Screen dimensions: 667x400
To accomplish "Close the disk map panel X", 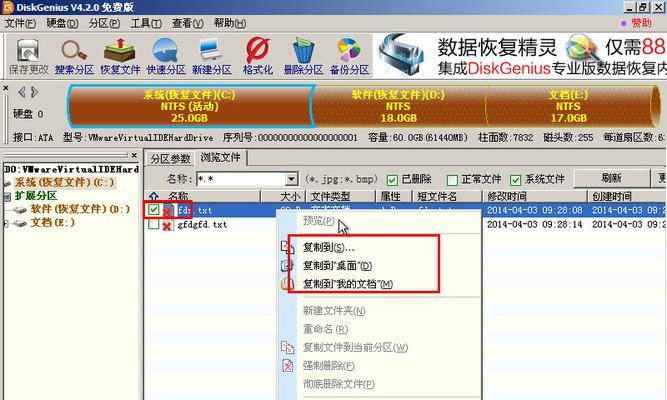I will tap(6, 88).
